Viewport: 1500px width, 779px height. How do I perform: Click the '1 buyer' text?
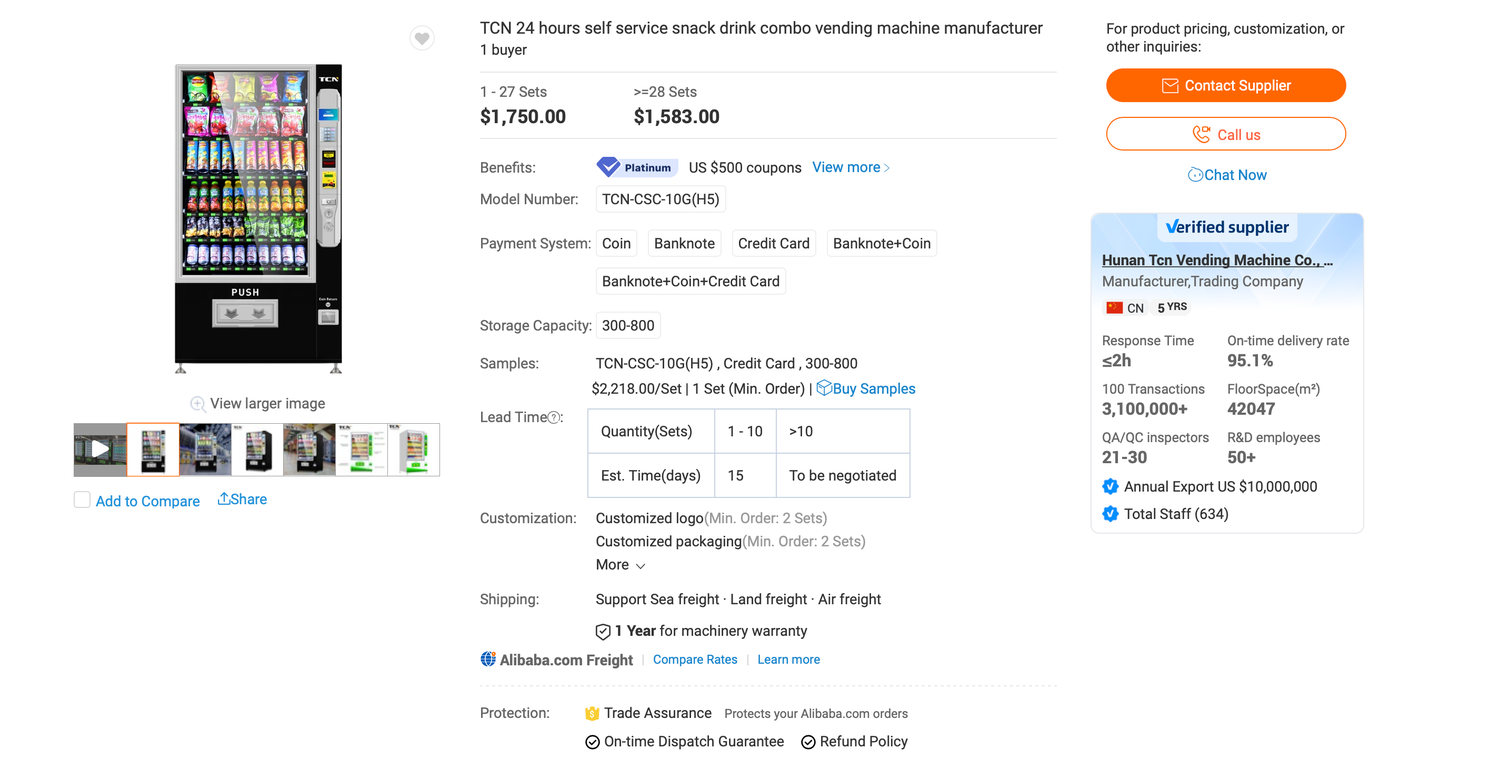(504, 50)
